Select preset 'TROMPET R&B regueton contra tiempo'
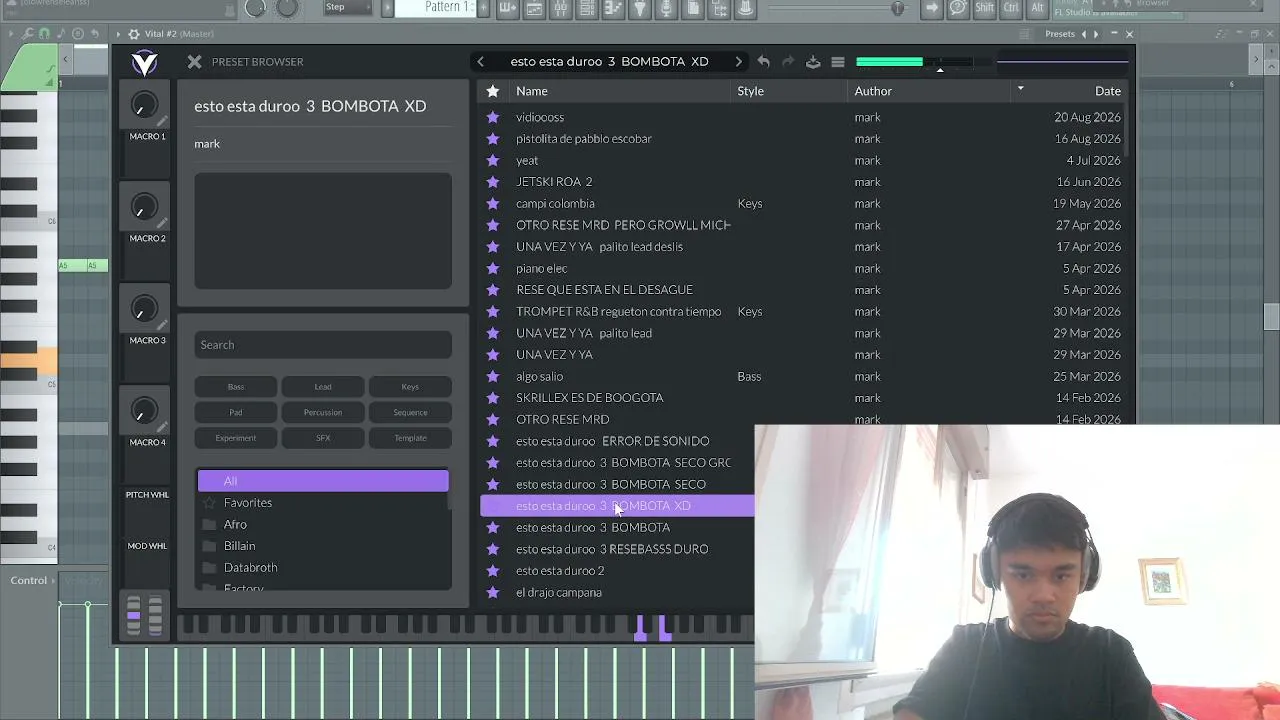Viewport: 1280px width, 720px height. click(618, 312)
